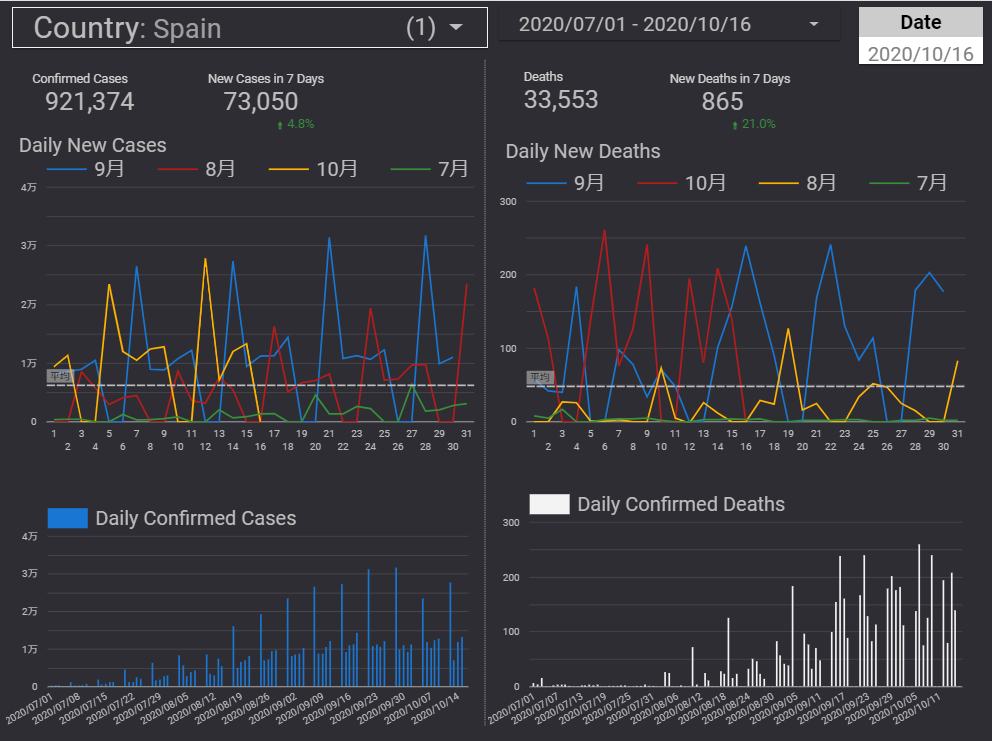Click the blue Daily Confirmed Cases legend swatch

pos(67,517)
